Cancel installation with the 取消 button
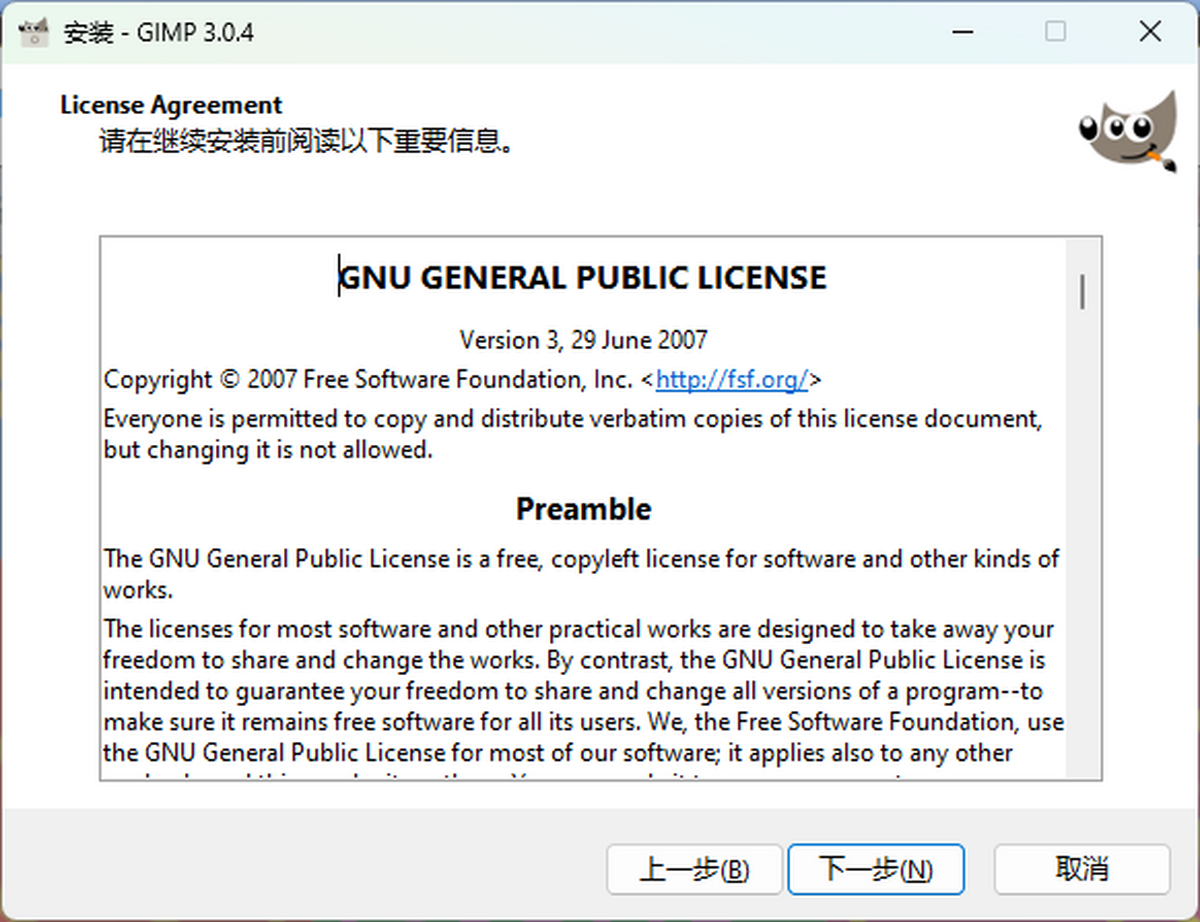The height and width of the screenshot is (922, 1200). 1081,868
